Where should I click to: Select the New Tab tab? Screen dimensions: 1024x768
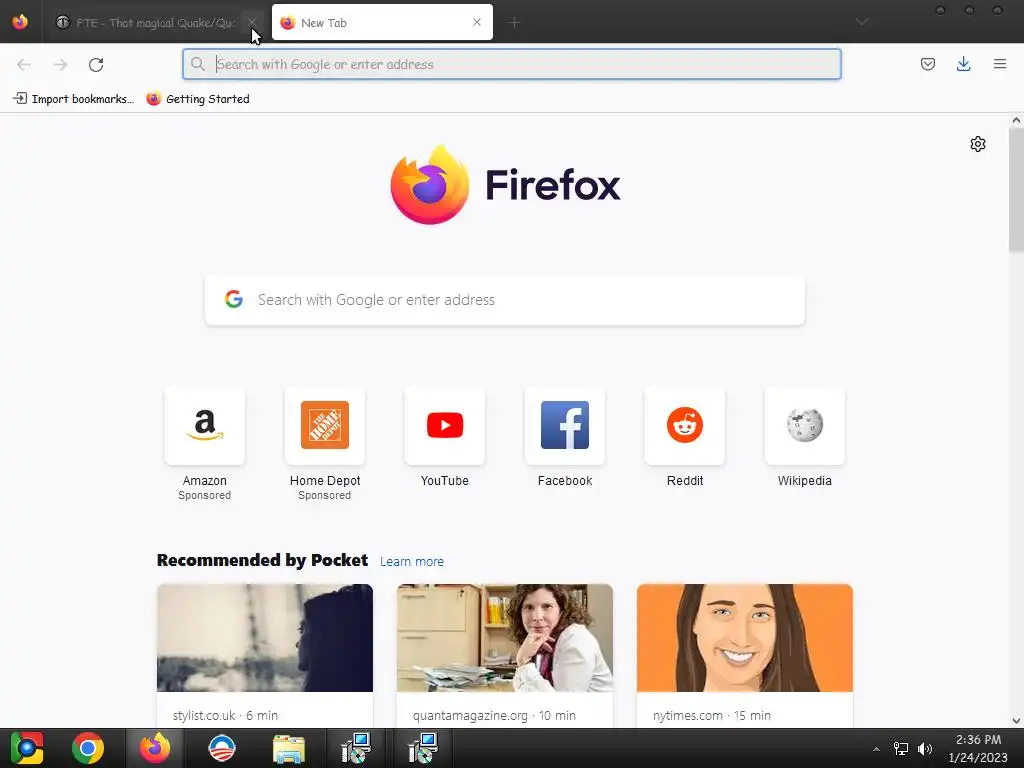382,23
